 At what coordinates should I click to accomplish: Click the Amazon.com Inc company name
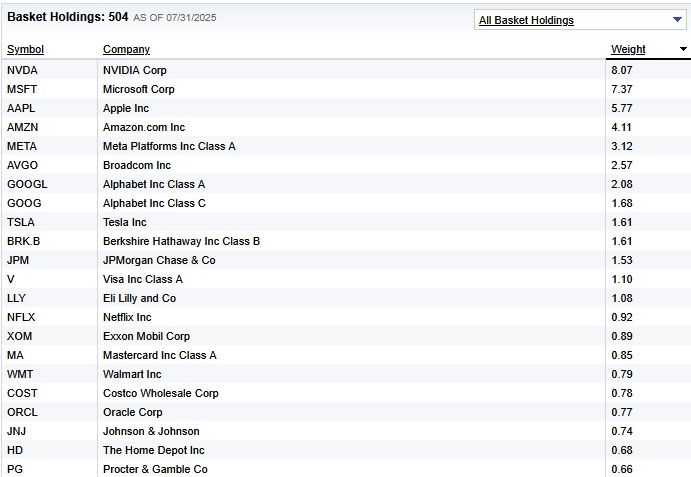[144, 127]
